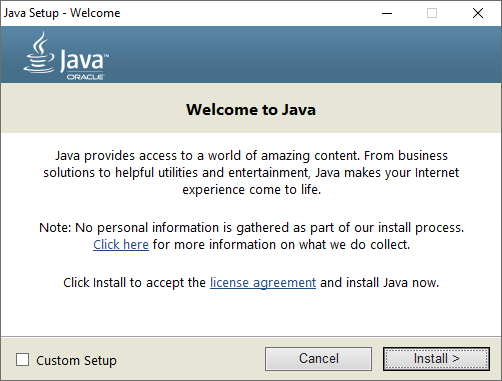The image size is (502, 381).
Task: Click the "for more information" sentence text
Action: tap(281, 245)
